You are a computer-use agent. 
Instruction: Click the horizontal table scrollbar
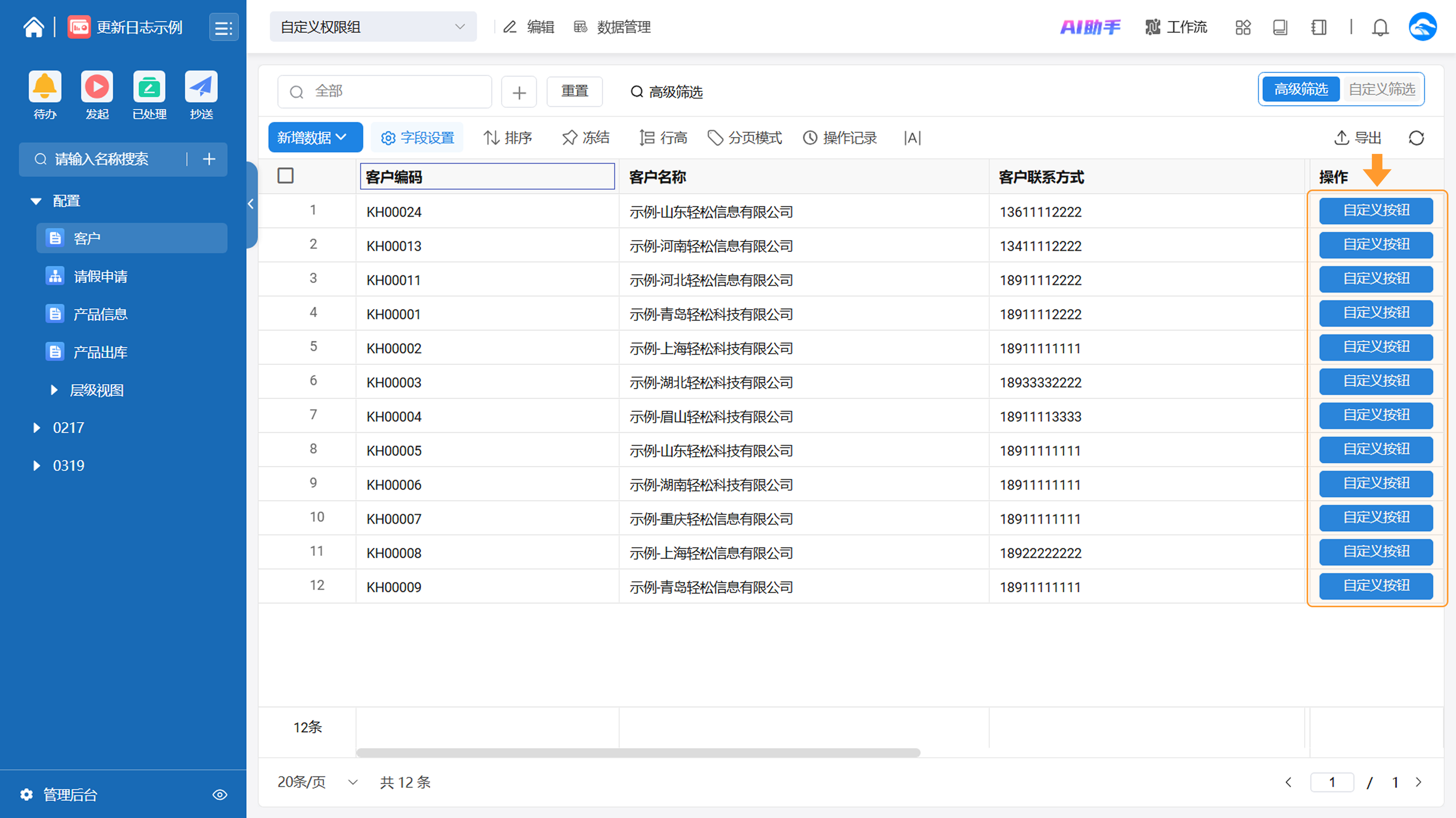(x=638, y=752)
